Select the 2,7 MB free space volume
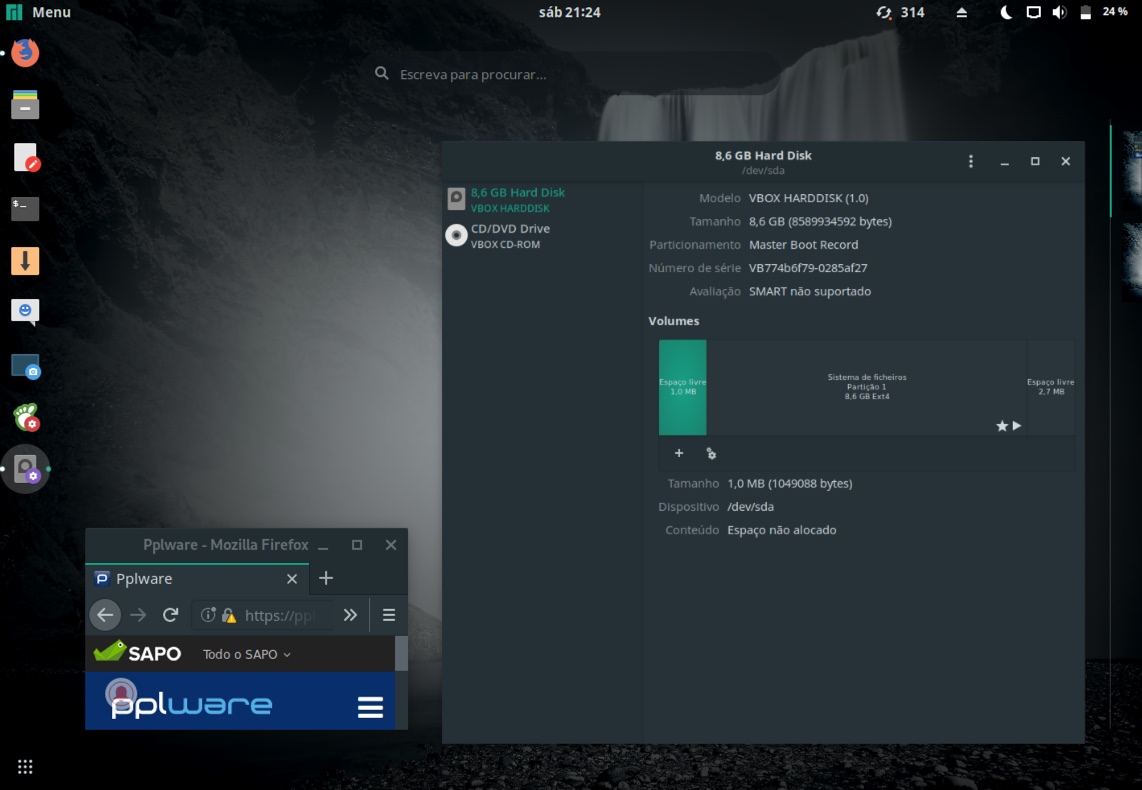This screenshot has width=1142, height=790. [x=1050, y=387]
